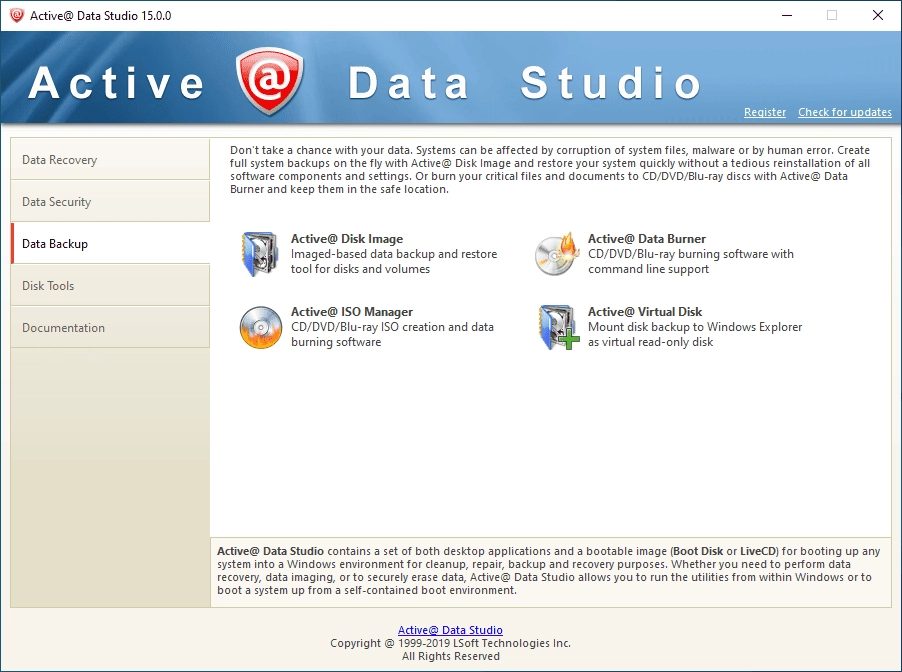Click the Active@ Disk Image title

[x=347, y=239]
